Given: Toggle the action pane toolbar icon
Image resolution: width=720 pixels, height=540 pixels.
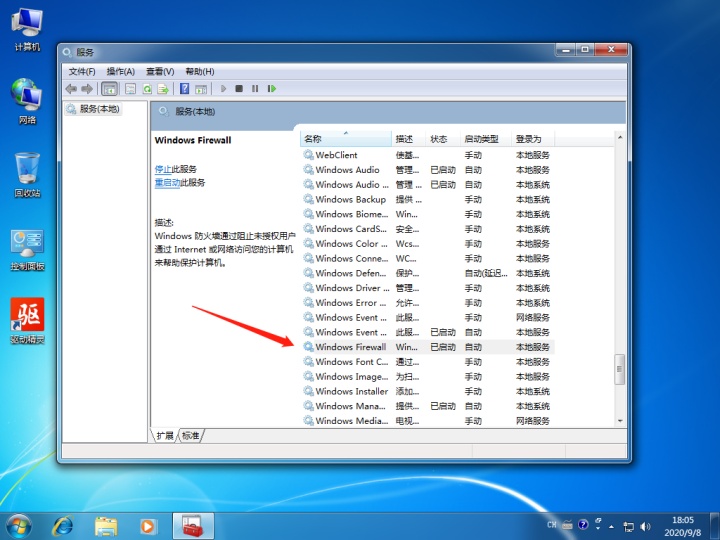Looking at the screenshot, I should click(201, 89).
